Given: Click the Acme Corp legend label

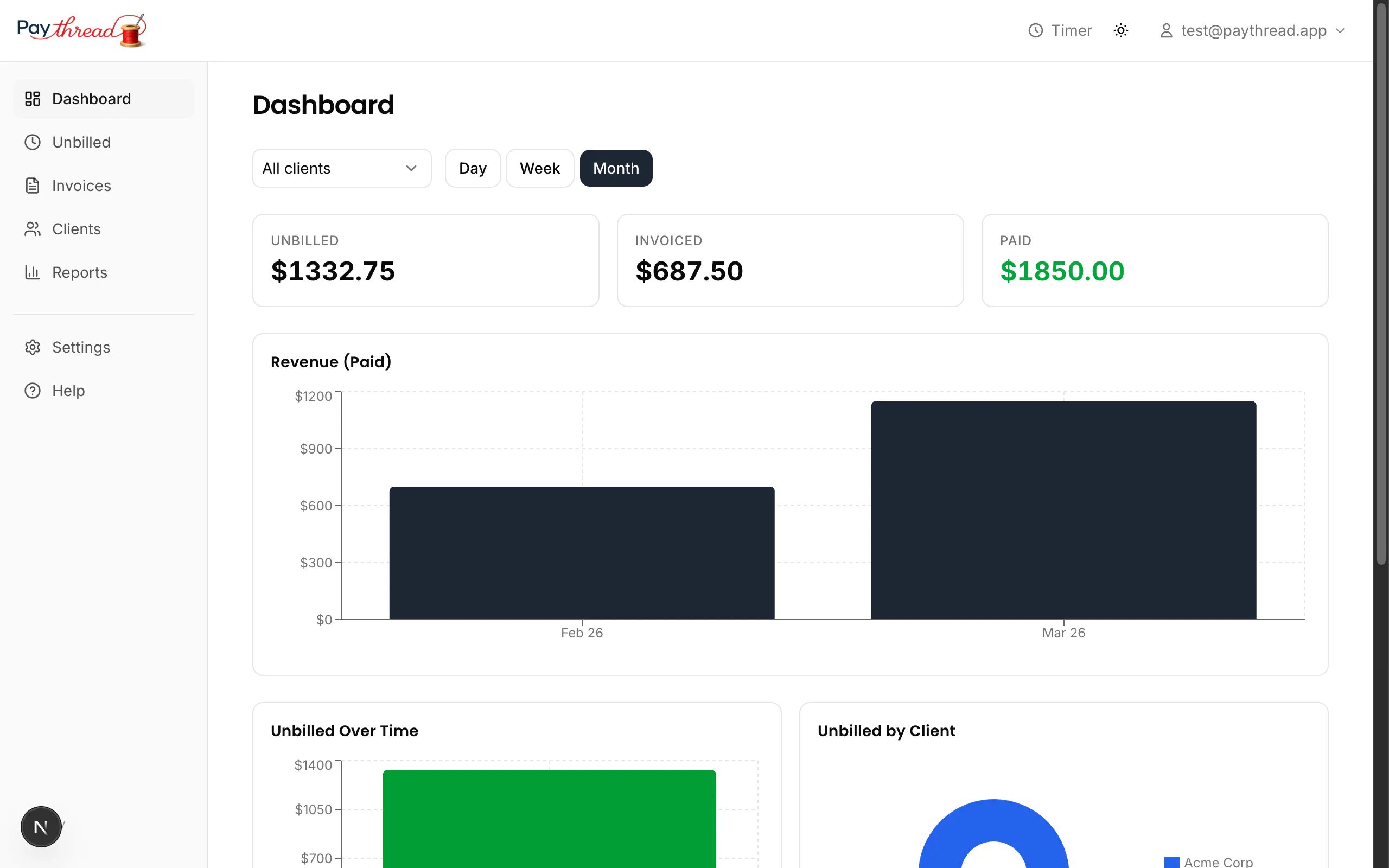Looking at the screenshot, I should 1218,862.
